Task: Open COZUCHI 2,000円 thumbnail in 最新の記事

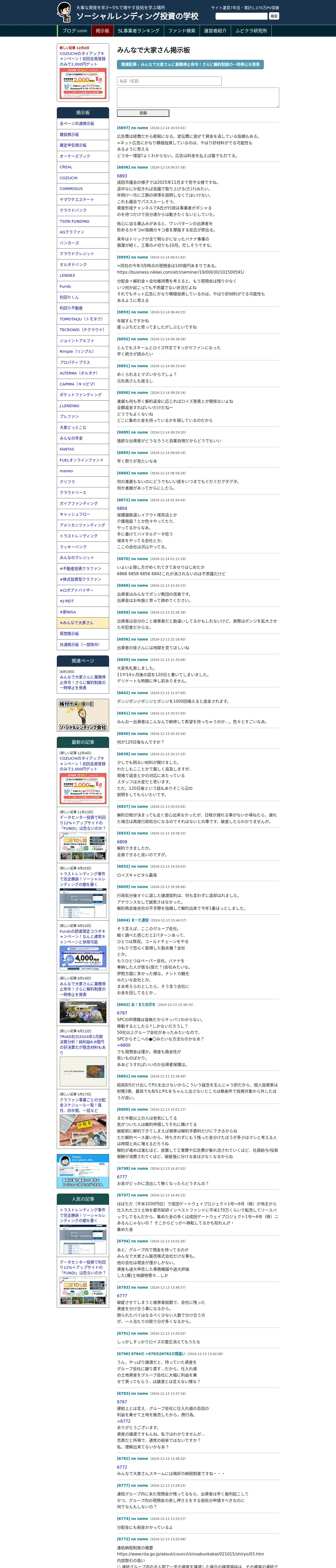Action: pyautogui.click(x=83, y=788)
